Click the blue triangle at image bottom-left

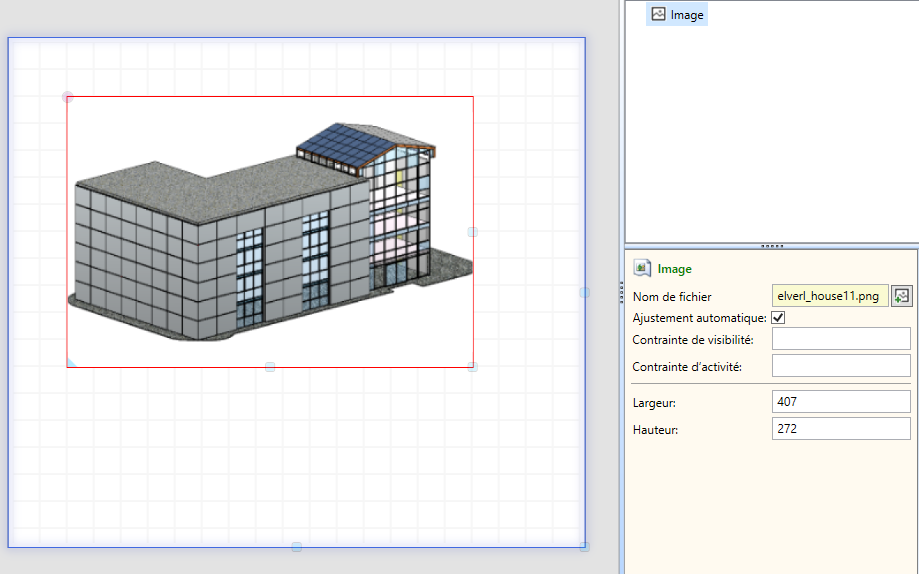[x=71, y=363]
